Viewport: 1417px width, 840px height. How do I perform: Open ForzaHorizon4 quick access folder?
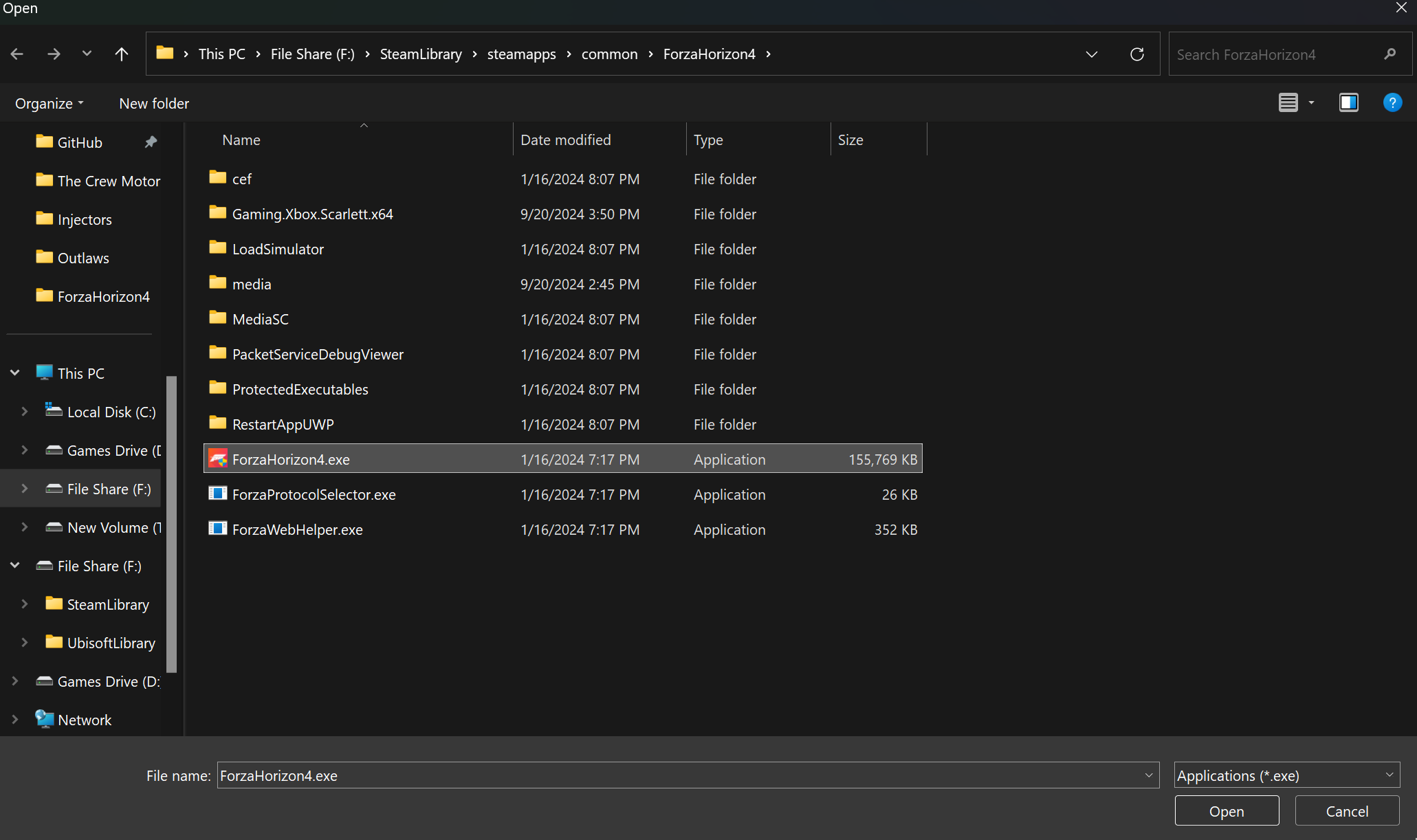click(103, 296)
